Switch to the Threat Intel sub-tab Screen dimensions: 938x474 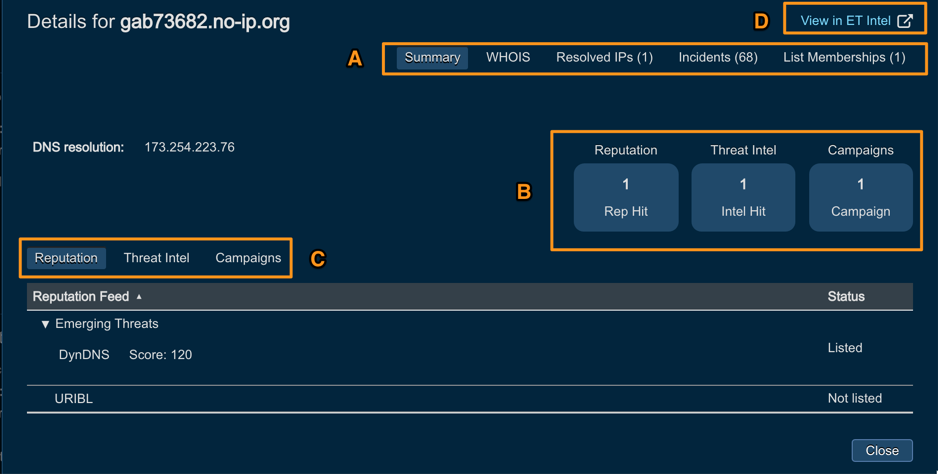tap(156, 258)
